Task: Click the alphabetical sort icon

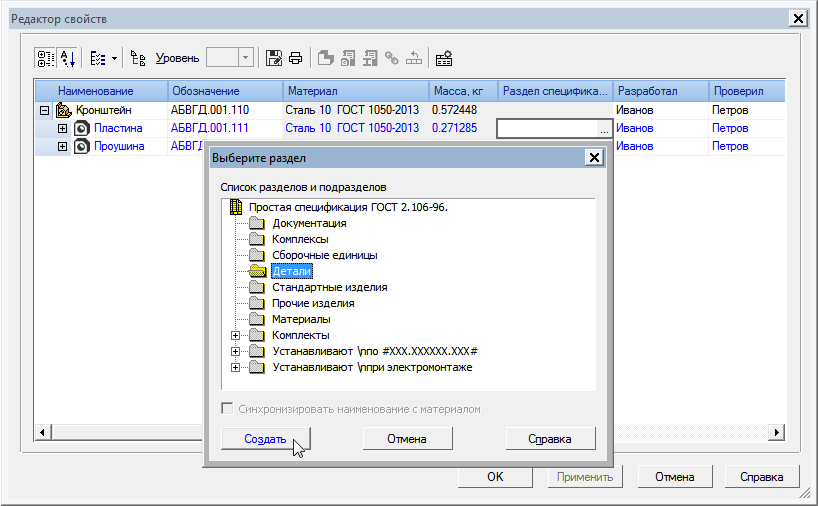Action: tap(68, 58)
